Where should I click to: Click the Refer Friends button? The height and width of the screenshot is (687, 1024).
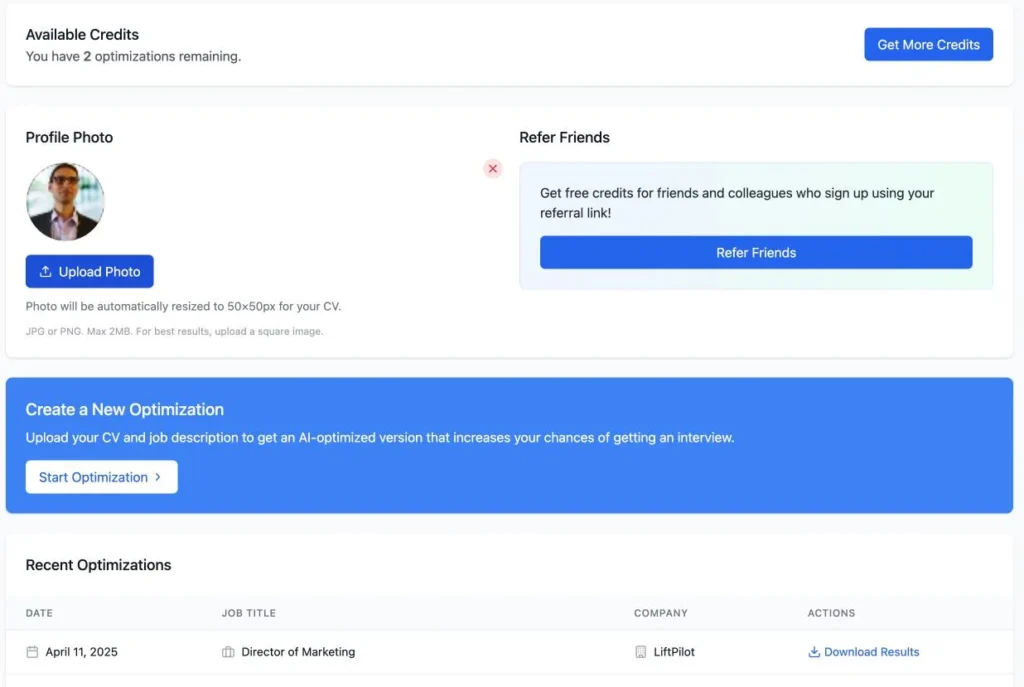[755, 252]
